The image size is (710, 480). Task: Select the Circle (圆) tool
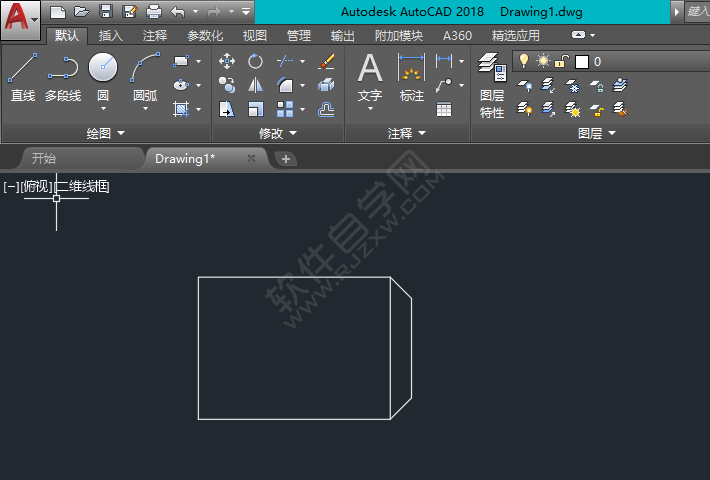click(103, 75)
